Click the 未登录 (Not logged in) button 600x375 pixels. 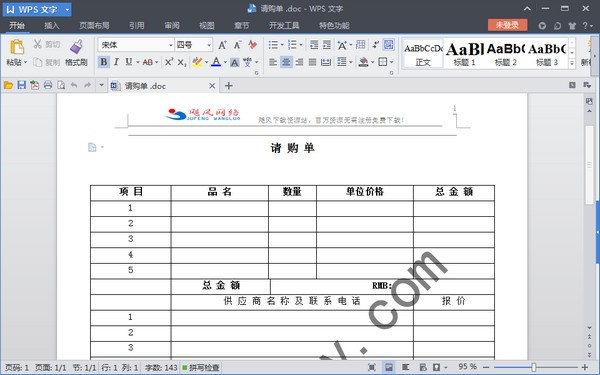(507, 25)
